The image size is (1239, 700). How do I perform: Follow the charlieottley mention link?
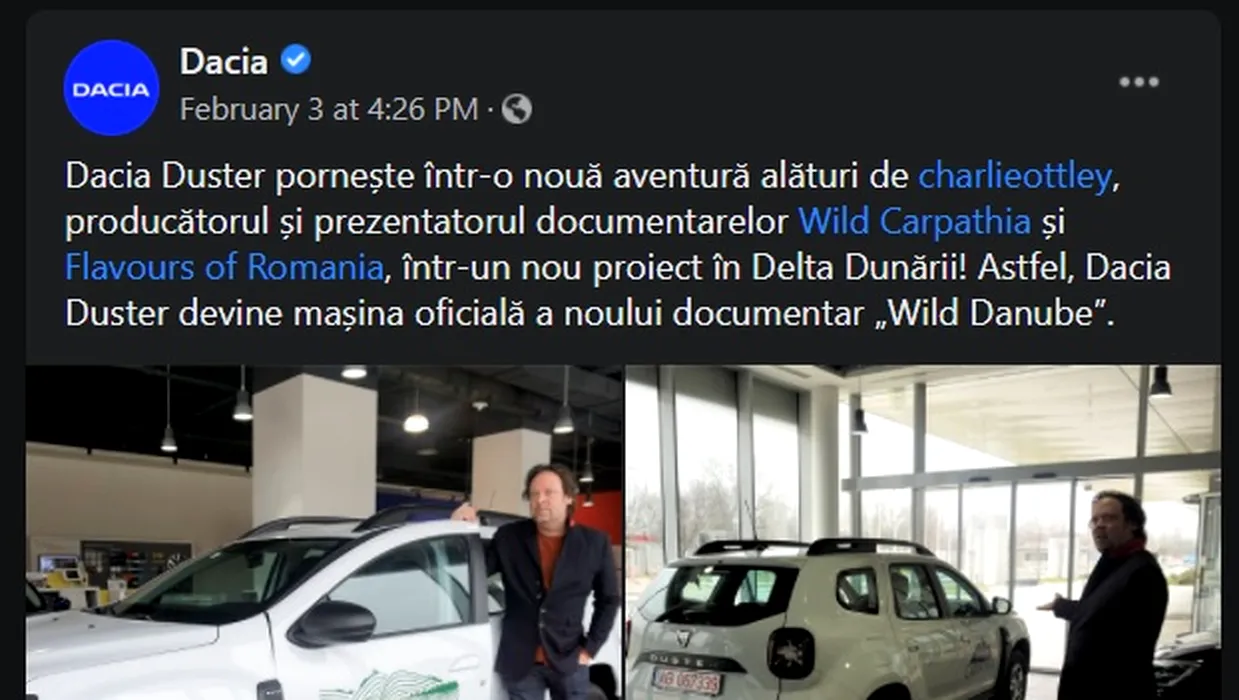pyautogui.click(x=1015, y=177)
